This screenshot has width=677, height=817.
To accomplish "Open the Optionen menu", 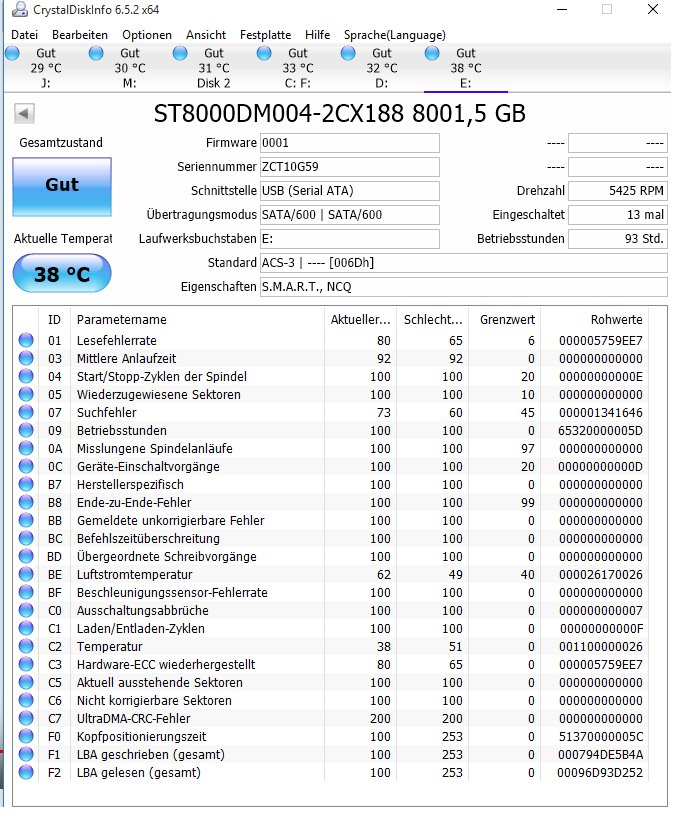I will (x=147, y=35).
